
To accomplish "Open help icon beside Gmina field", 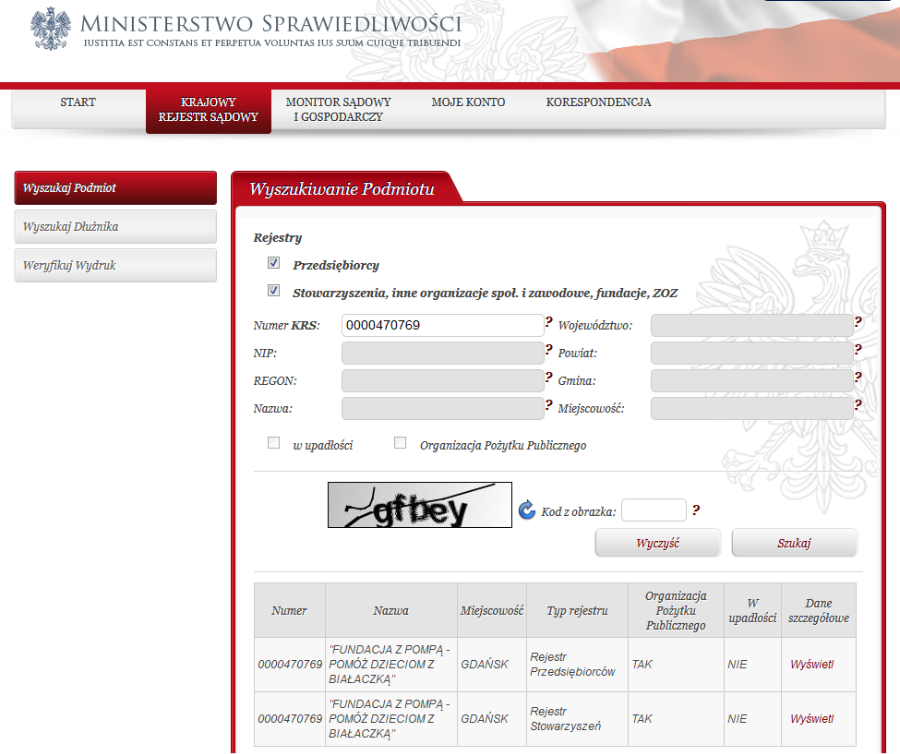I will click(x=858, y=378).
